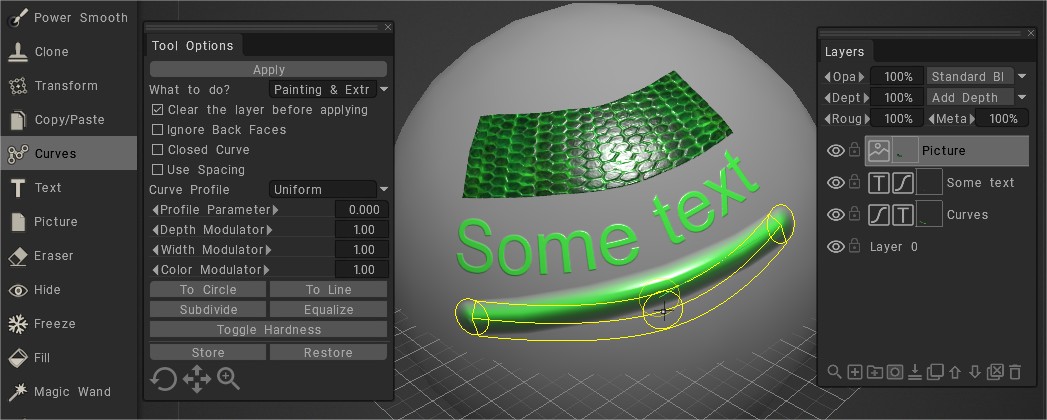Hide the Some text layer

coord(835,182)
